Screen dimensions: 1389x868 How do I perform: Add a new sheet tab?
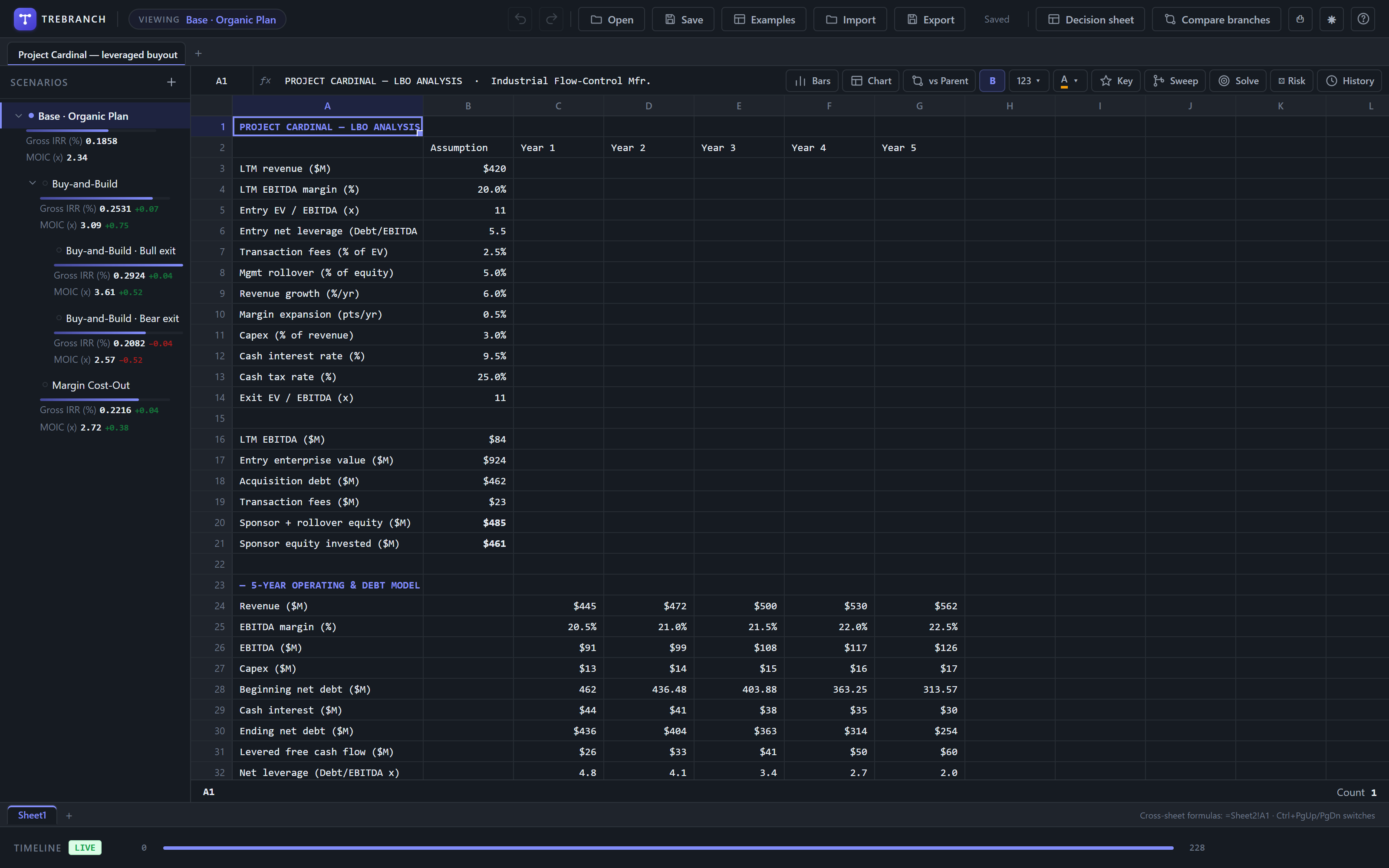point(69,816)
